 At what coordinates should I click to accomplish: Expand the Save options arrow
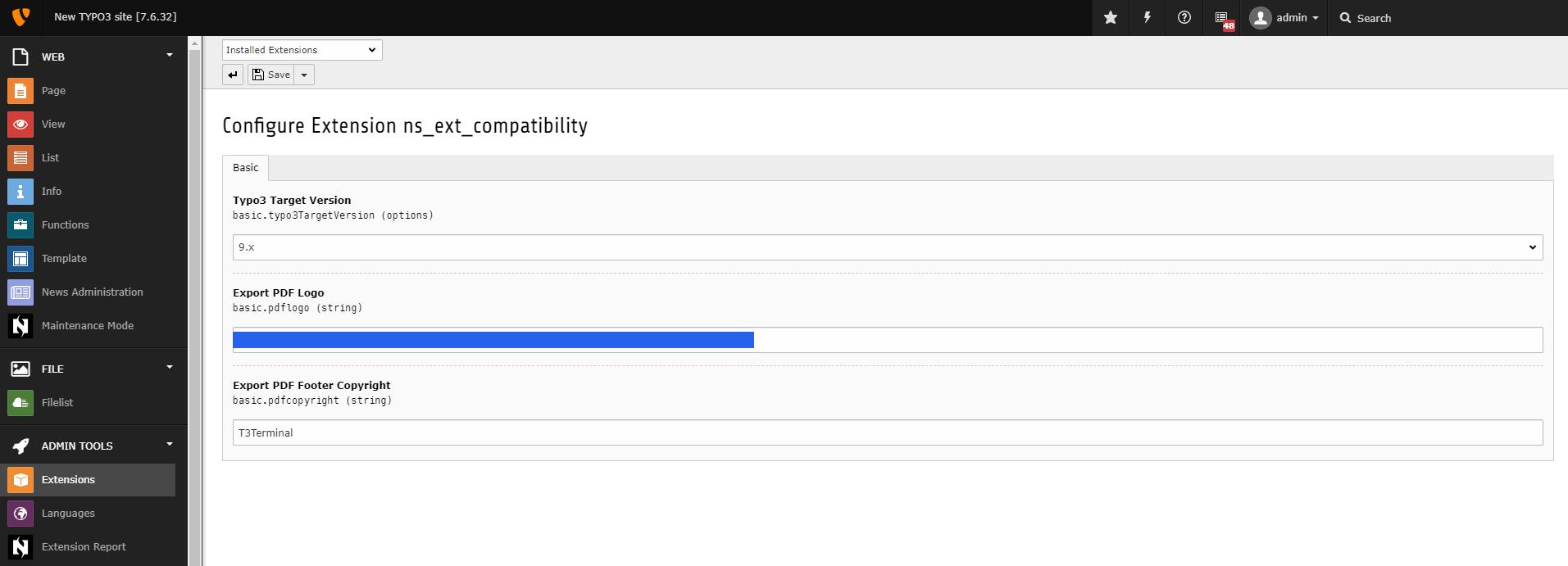click(x=304, y=75)
